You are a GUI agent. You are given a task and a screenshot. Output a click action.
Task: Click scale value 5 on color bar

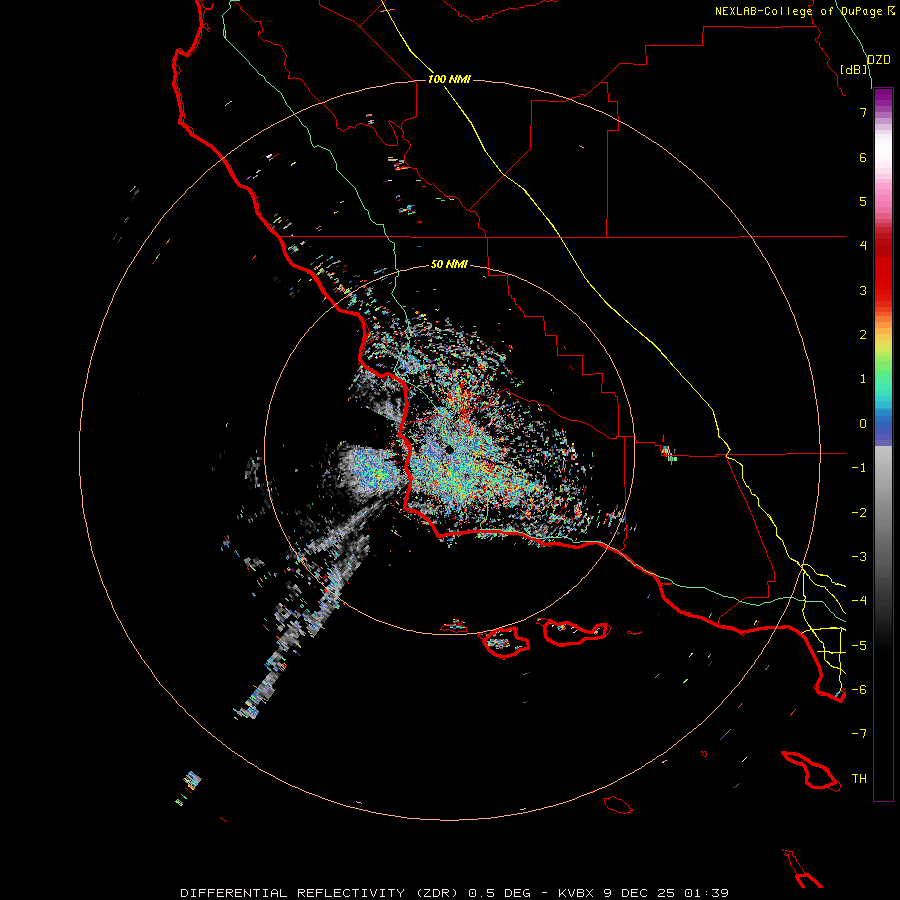(x=863, y=201)
